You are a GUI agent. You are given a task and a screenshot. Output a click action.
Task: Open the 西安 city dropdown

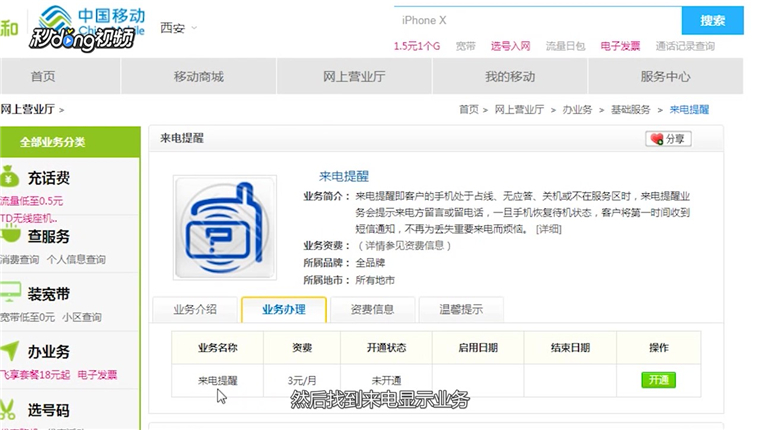[x=178, y=28]
